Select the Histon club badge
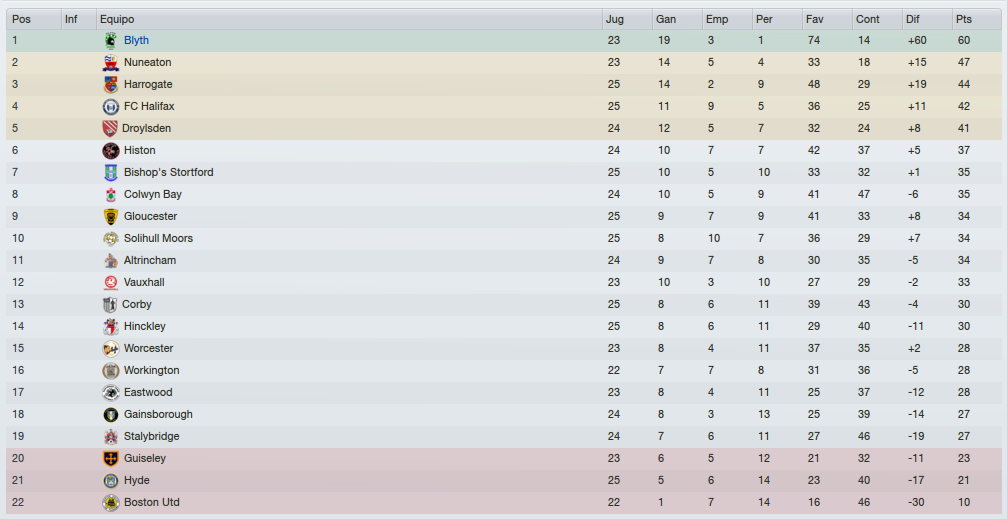Viewport: 1007px width, 519px height. (110, 150)
